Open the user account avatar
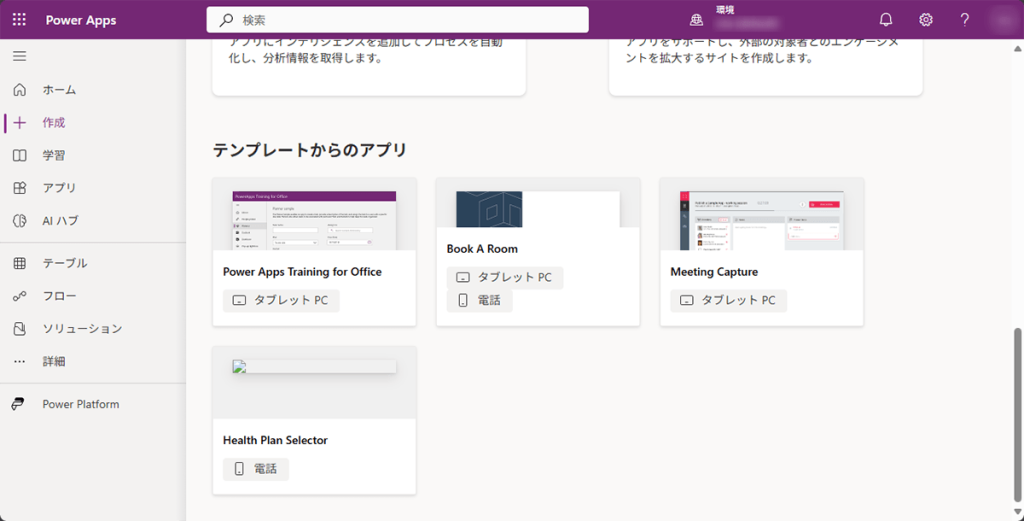Viewport: 1024px width, 521px height. [x=1004, y=20]
